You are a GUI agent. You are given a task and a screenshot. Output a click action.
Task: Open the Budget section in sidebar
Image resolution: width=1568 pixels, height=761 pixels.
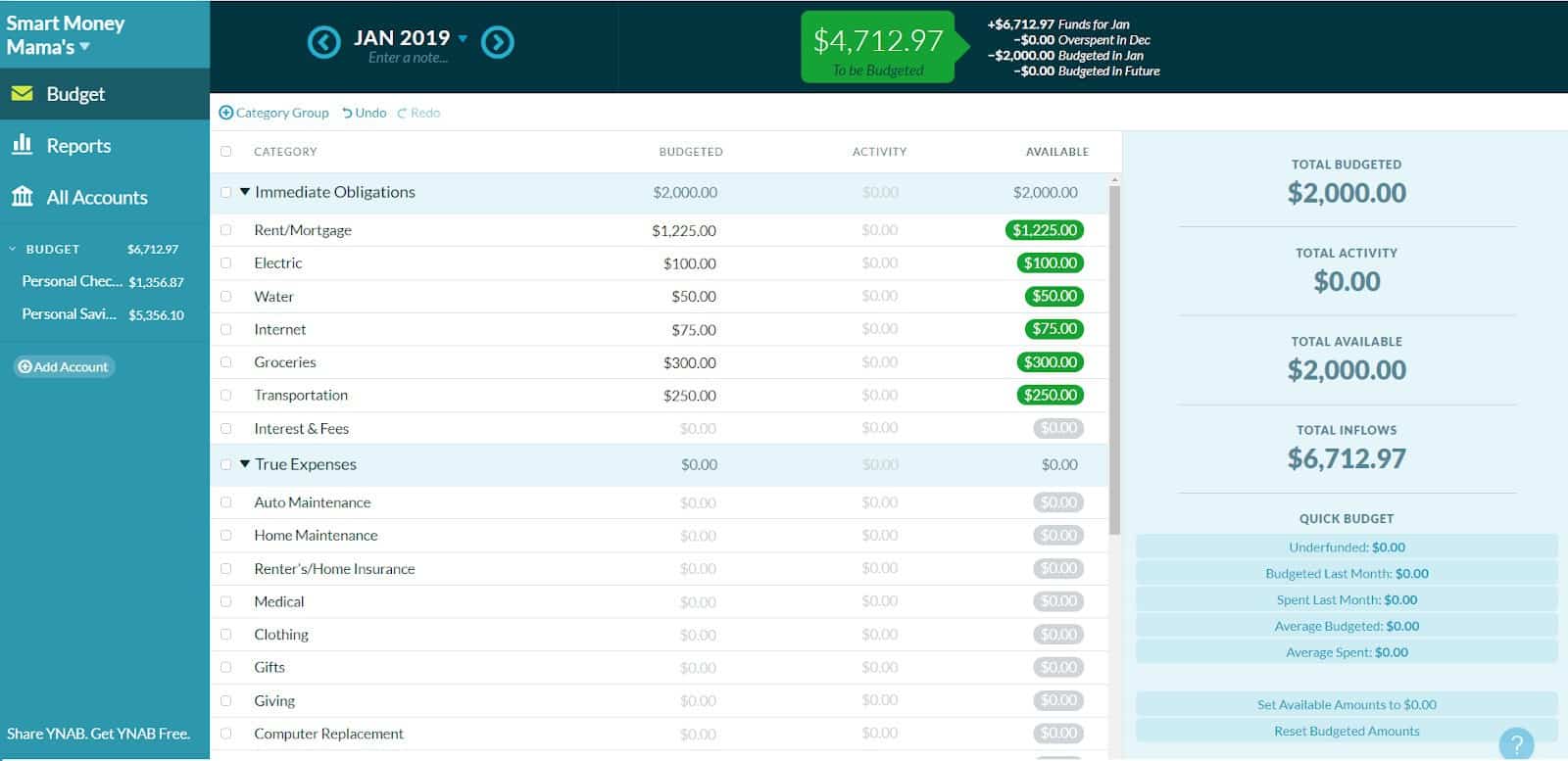click(105, 94)
